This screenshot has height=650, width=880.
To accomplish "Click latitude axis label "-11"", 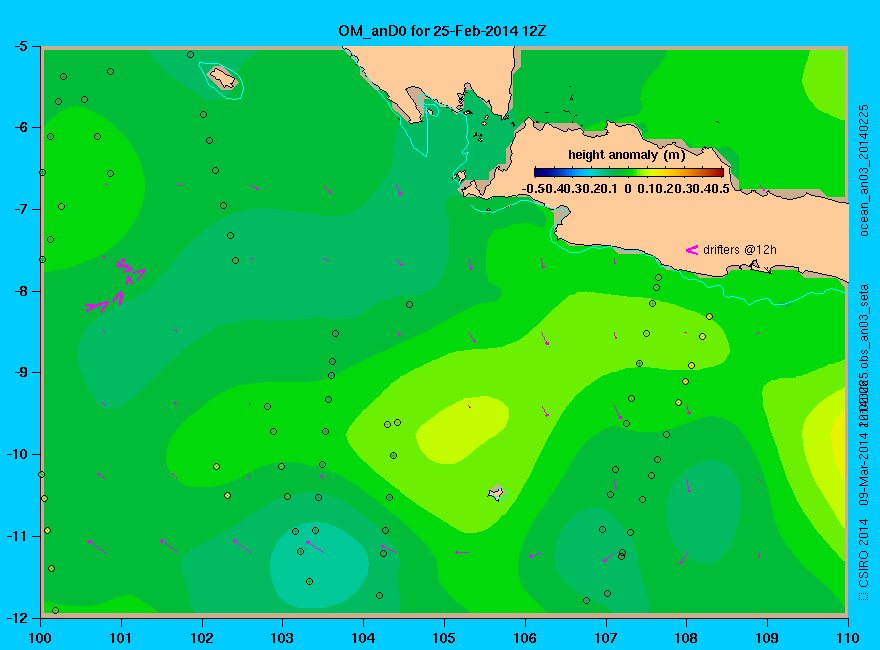I will [17, 536].
